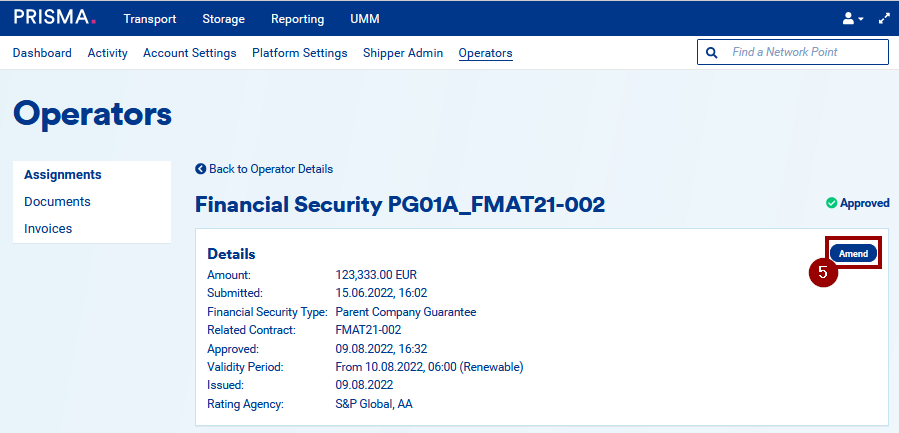Select the Shipper Admin tab
This screenshot has width=899, height=433.
403,53
